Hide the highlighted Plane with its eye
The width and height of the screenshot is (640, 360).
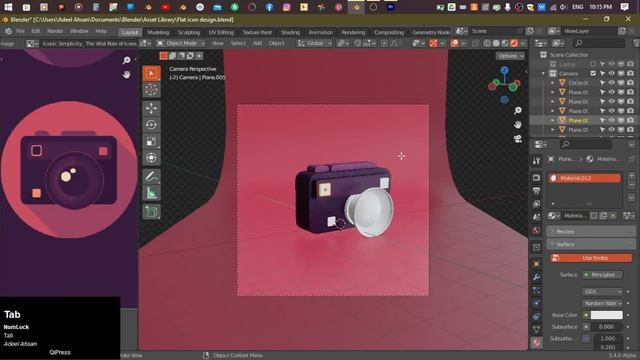point(611,120)
